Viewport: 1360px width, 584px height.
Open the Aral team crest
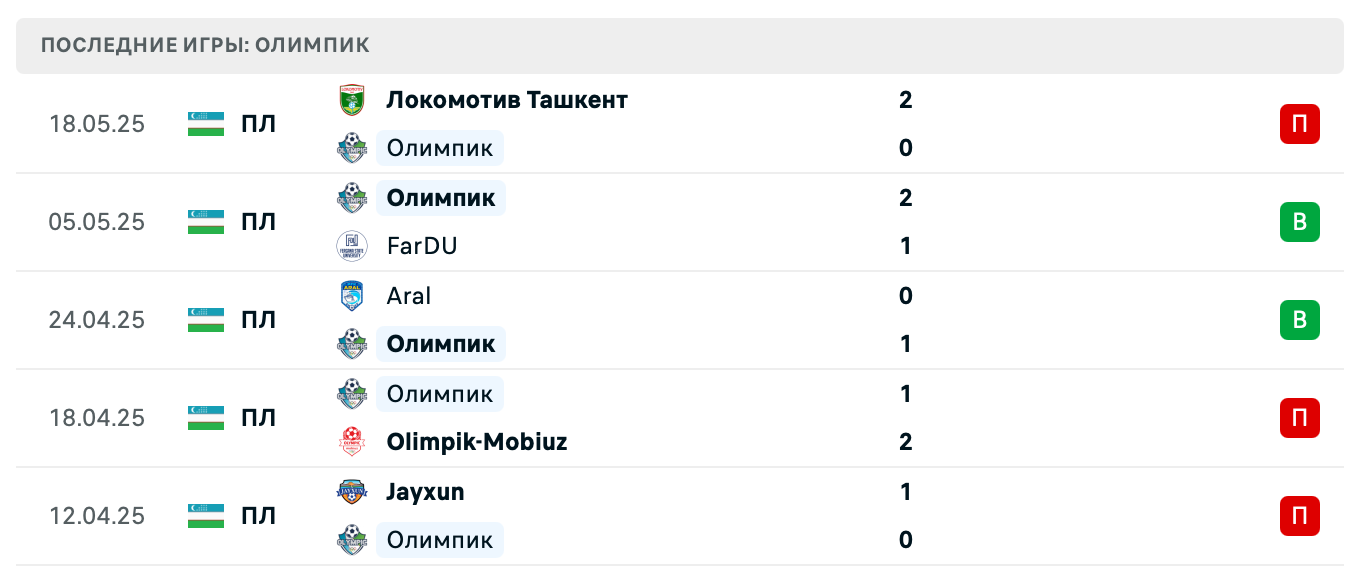351,296
